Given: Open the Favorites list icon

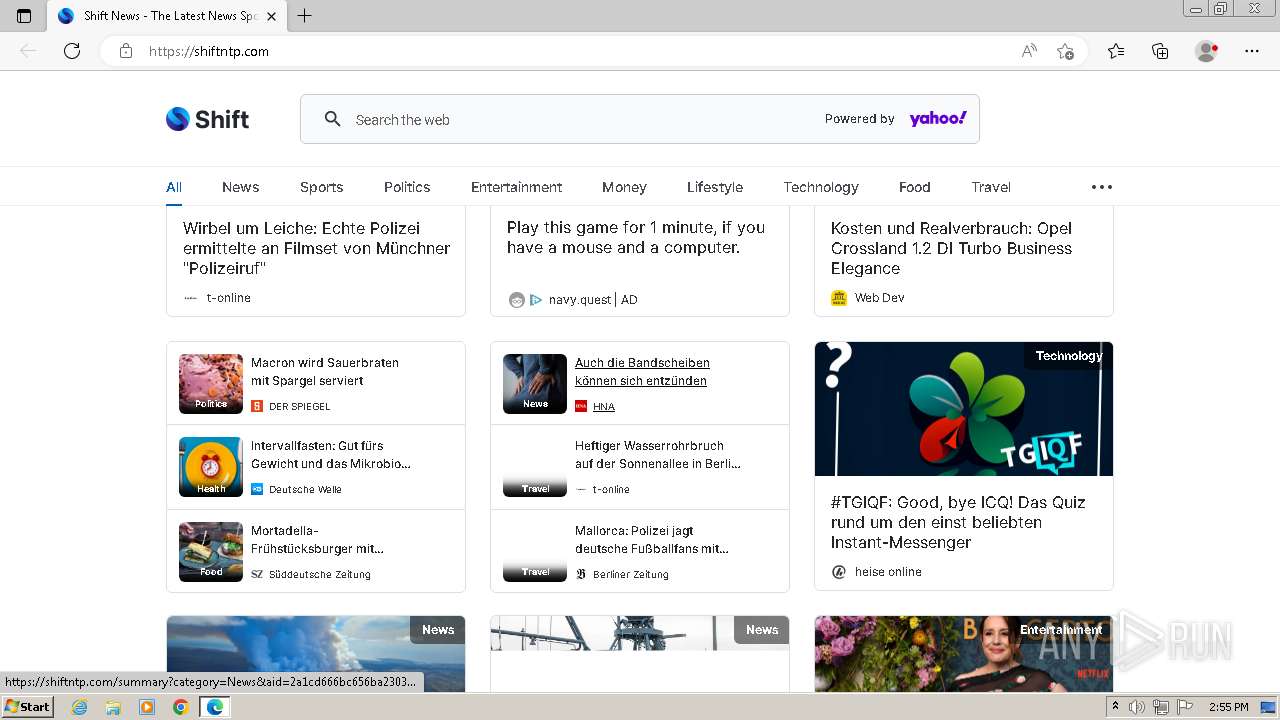Looking at the screenshot, I should [x=1116, y=51].
